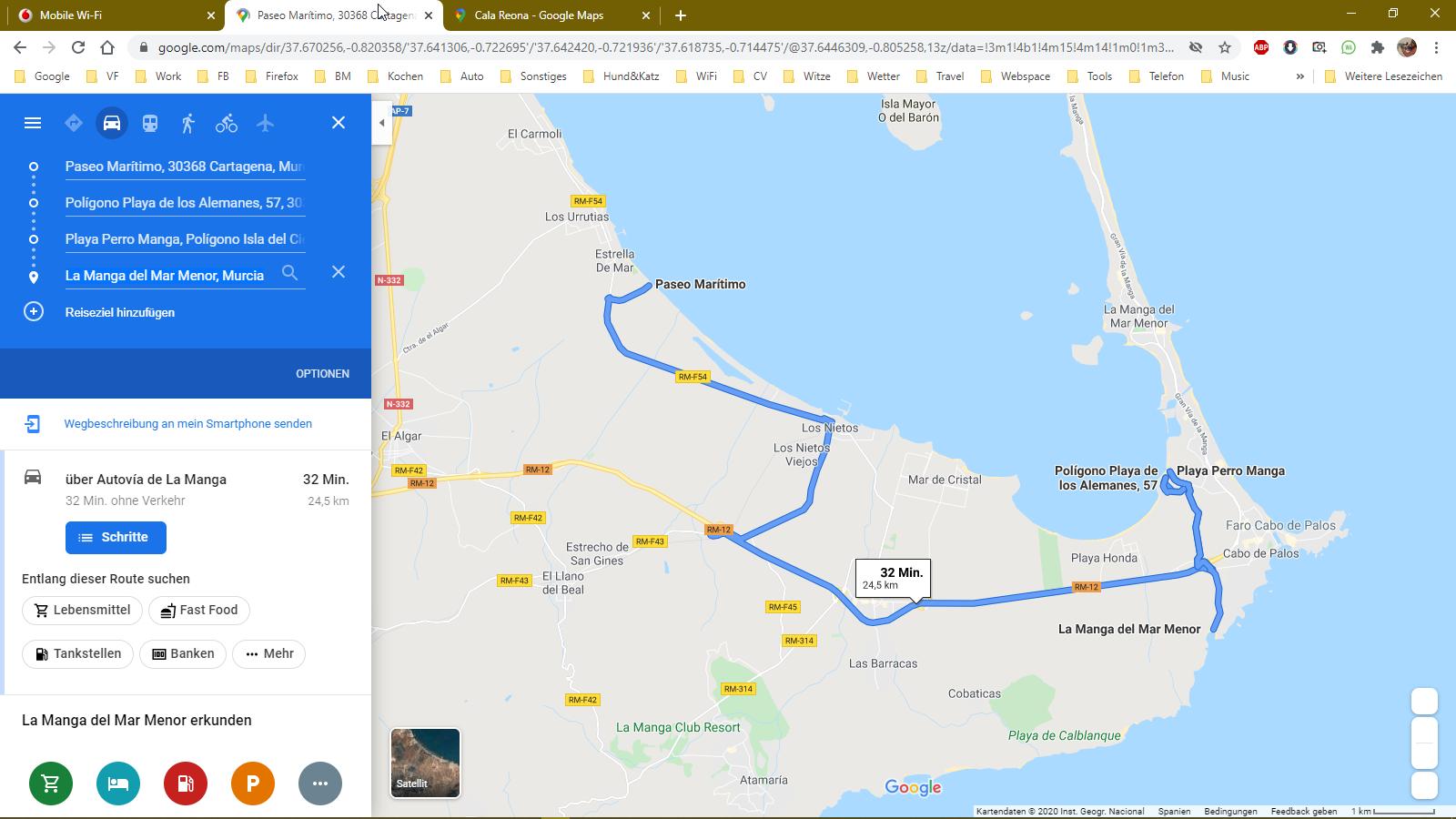Image resolution: width=1456 pixels, height=819 pixels.
Task: Click send to phone icon
Action: point(33,423)
